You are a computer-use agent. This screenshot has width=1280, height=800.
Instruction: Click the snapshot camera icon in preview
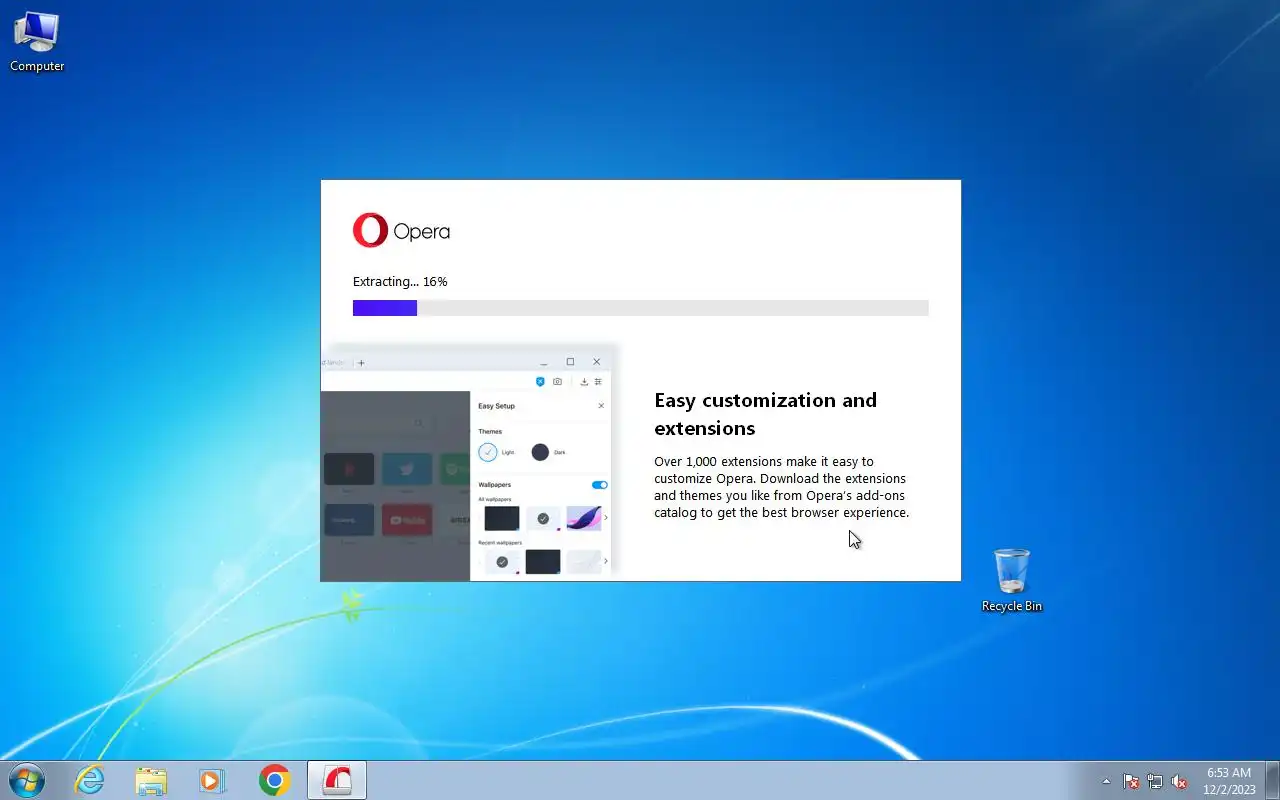coord(557,382)
